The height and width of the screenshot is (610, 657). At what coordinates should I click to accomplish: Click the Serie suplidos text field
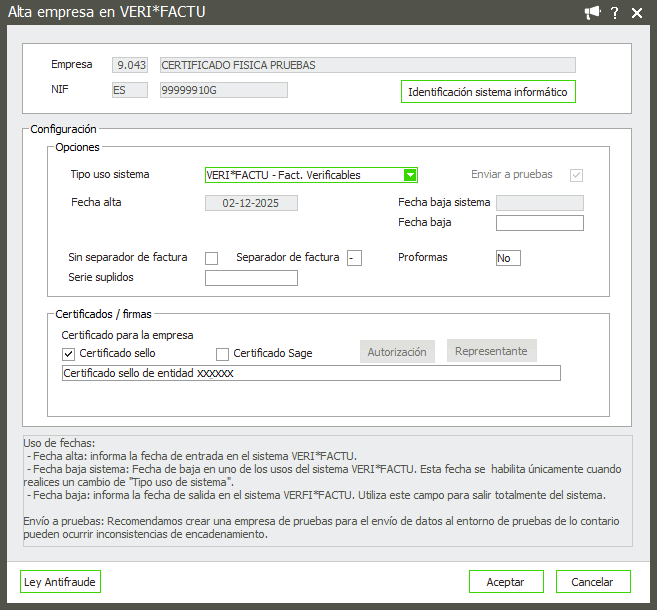click(x=251, y=278)
